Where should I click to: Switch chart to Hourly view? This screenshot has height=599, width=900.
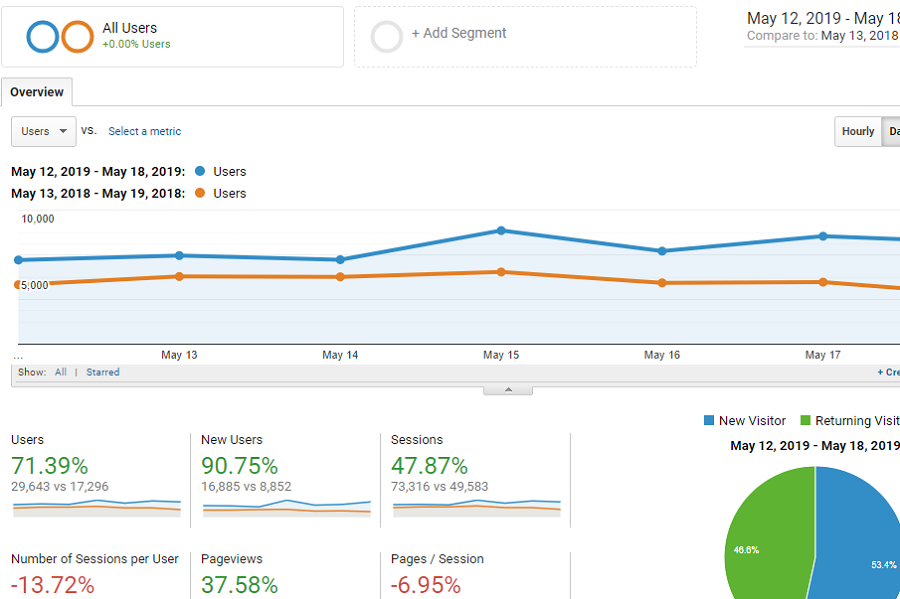click(858, 131)
